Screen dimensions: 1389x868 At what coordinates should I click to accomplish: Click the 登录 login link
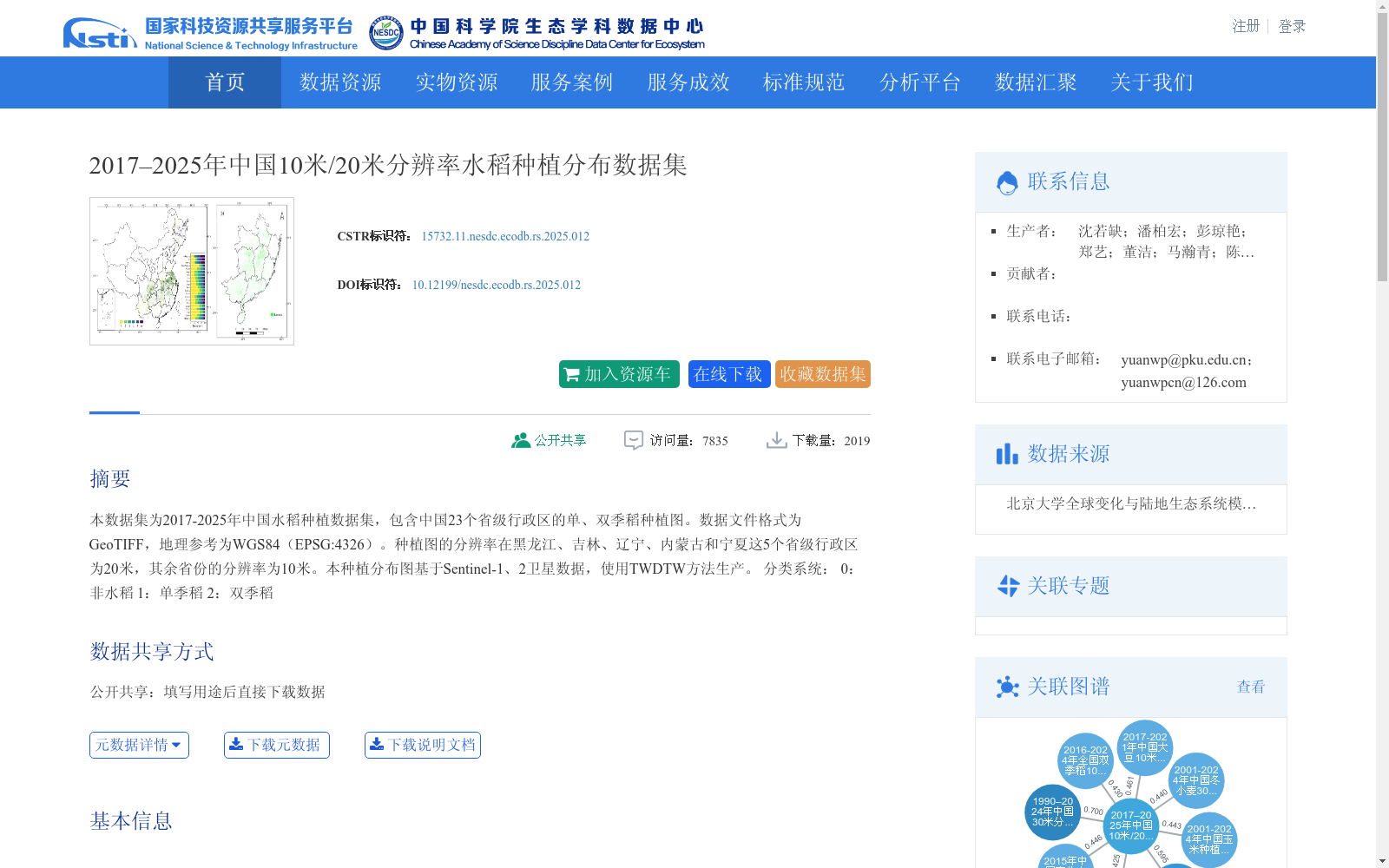click(1292, 26)
